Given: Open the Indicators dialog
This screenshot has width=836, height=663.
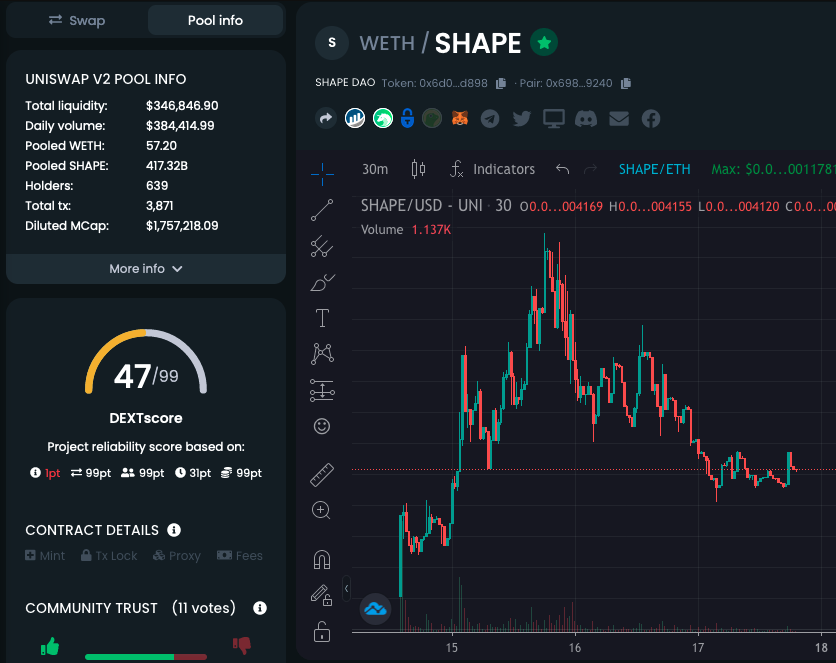Looking at the screenshot, I should pyautogui.click(x=494, y=169).
